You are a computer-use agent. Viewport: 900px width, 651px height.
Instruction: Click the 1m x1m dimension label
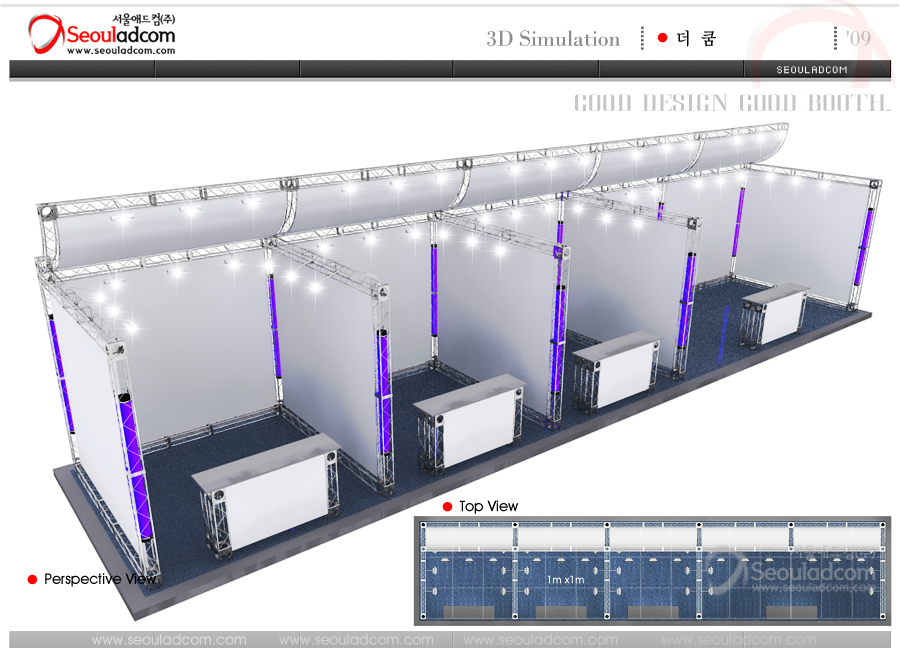[x=566, y=580]
